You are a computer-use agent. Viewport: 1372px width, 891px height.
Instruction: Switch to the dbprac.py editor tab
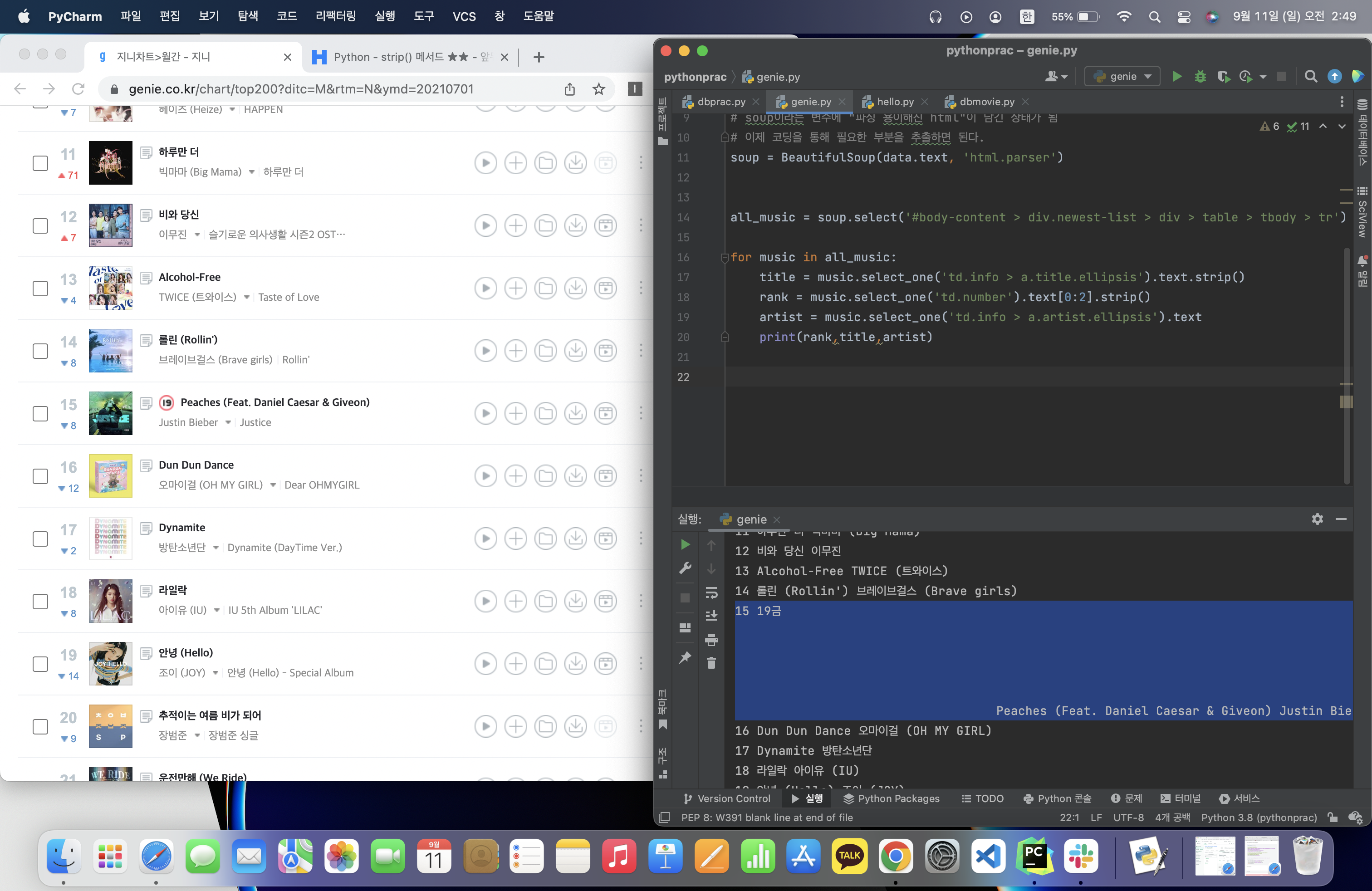[721, 102]
